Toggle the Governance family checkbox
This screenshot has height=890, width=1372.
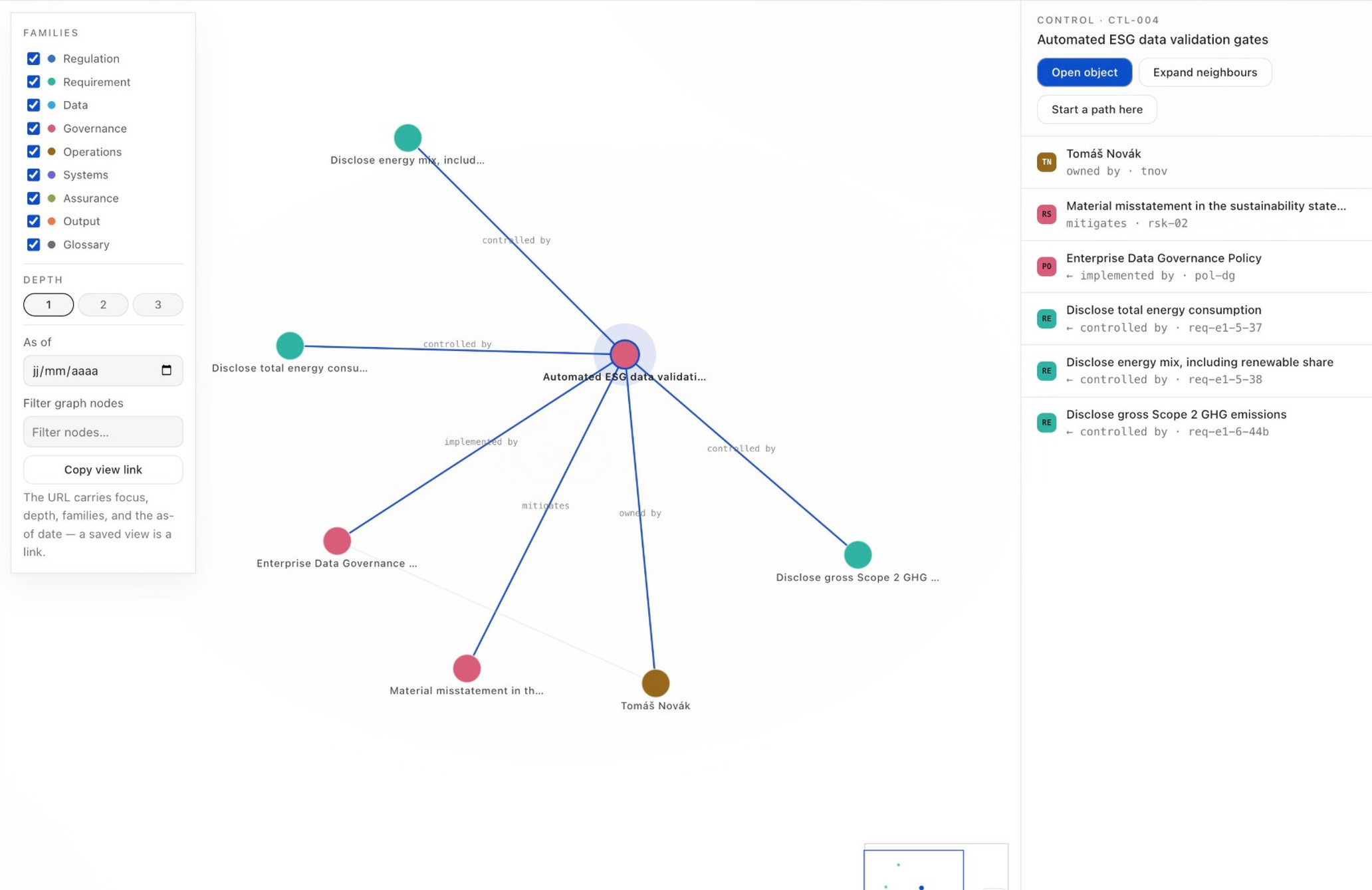tap(33, 128)
